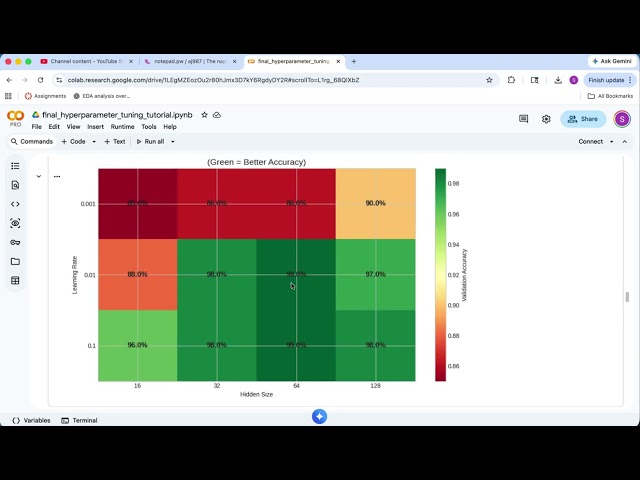The height and width of the screenshot is (480, 640).
Task: Open the browser profile avatar in toolbar
Action: click(573, 80)
